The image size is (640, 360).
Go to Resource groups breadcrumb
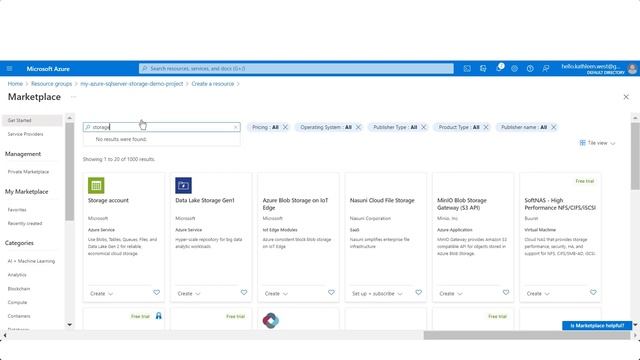click(51, 84)
